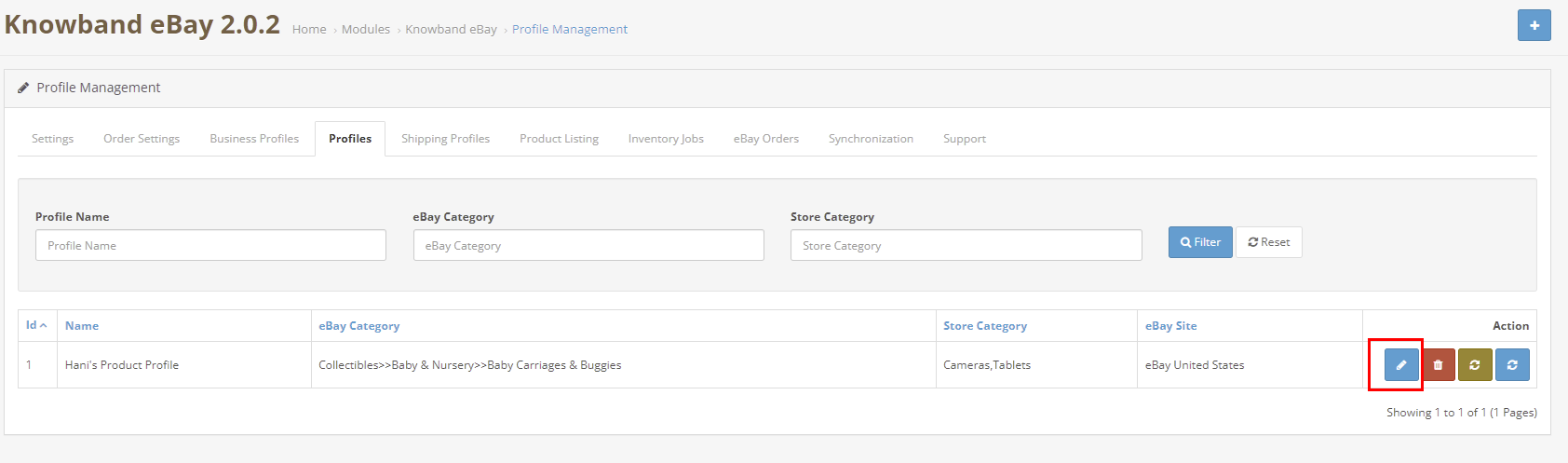Open eBay Orders tab

coord(765,139)
